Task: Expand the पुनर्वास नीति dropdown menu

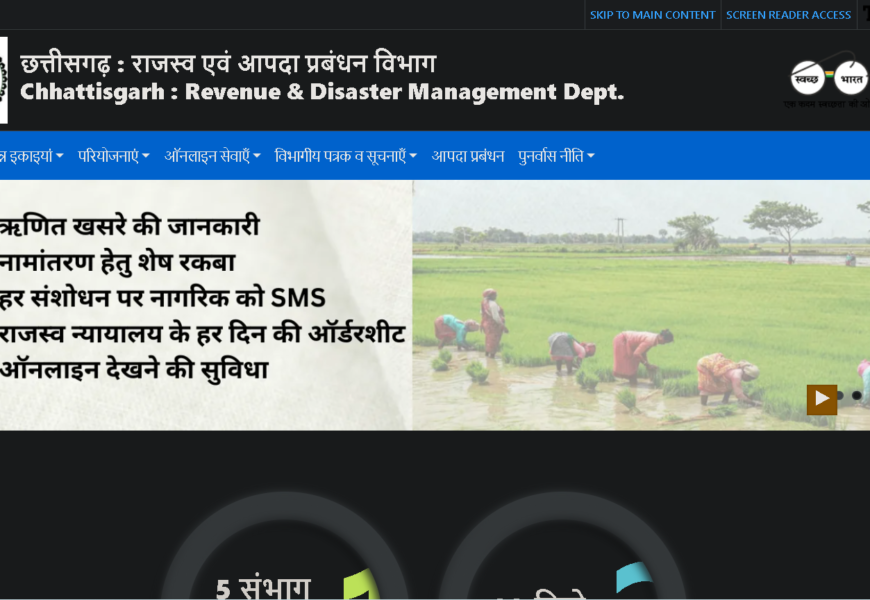Action: pos(556,156)
